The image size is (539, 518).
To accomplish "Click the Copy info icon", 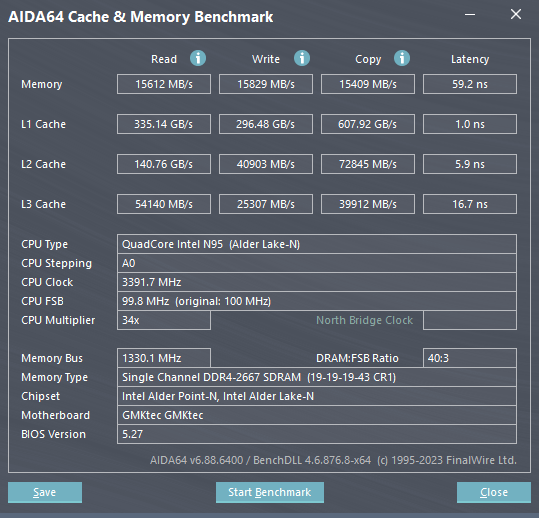I will tap(402, 58).
